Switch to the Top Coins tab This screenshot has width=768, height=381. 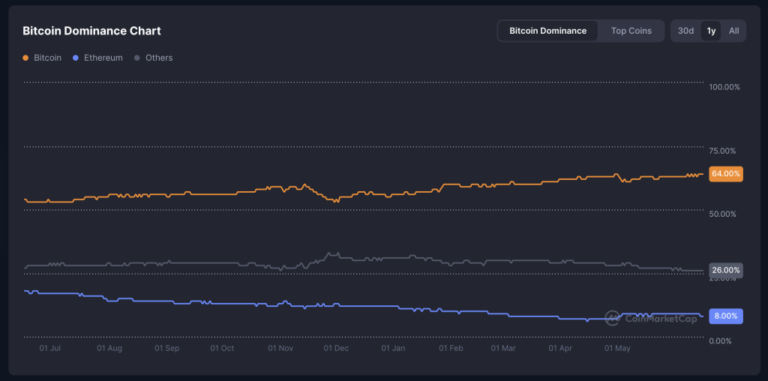point(631,31)
